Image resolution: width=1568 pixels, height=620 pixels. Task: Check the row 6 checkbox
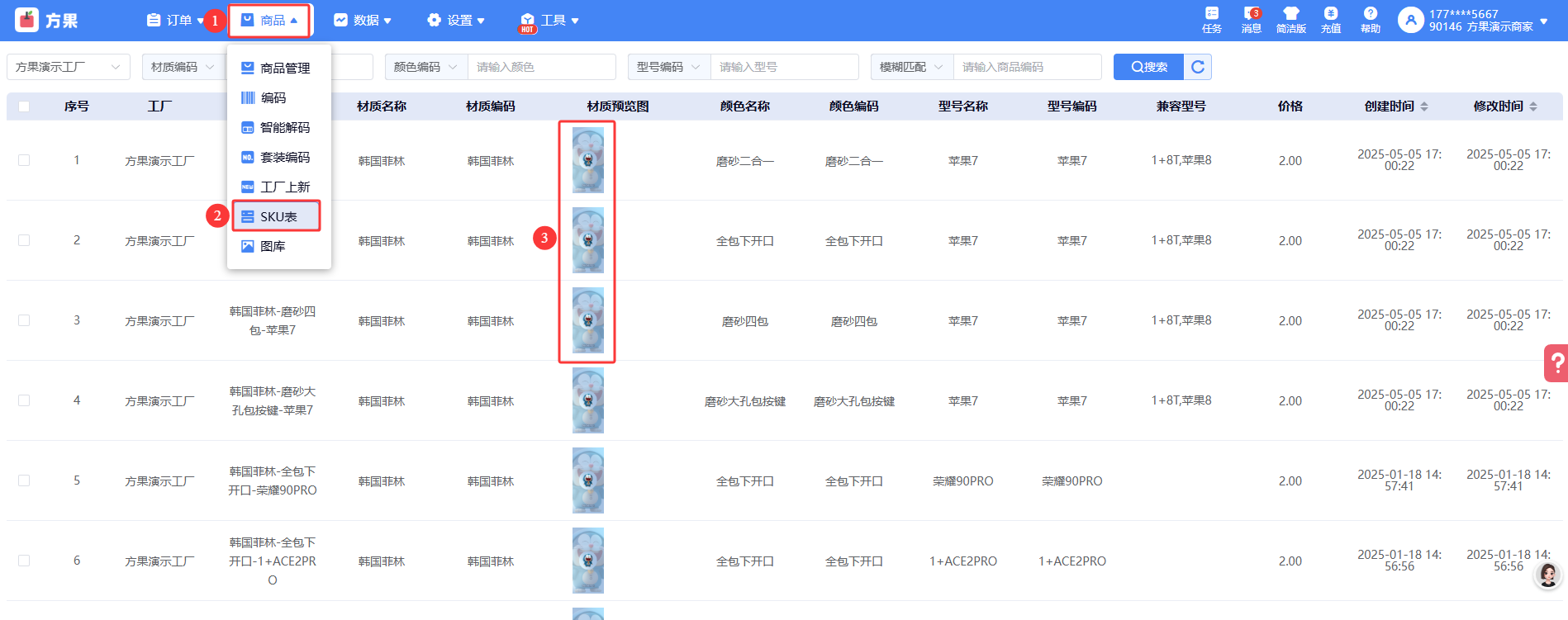(x=24, y=561)
